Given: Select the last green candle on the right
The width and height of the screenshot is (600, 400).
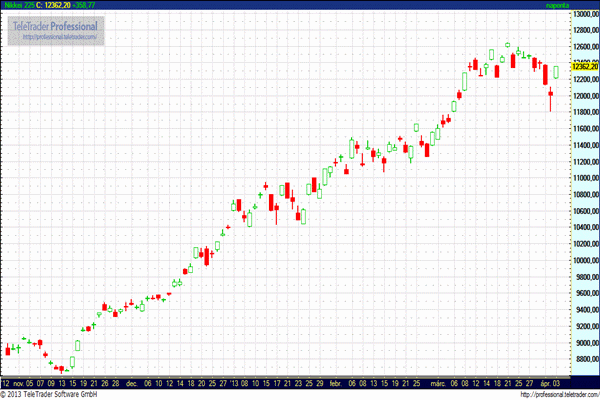Looking at the screenshot, I should tap(556, 72).
